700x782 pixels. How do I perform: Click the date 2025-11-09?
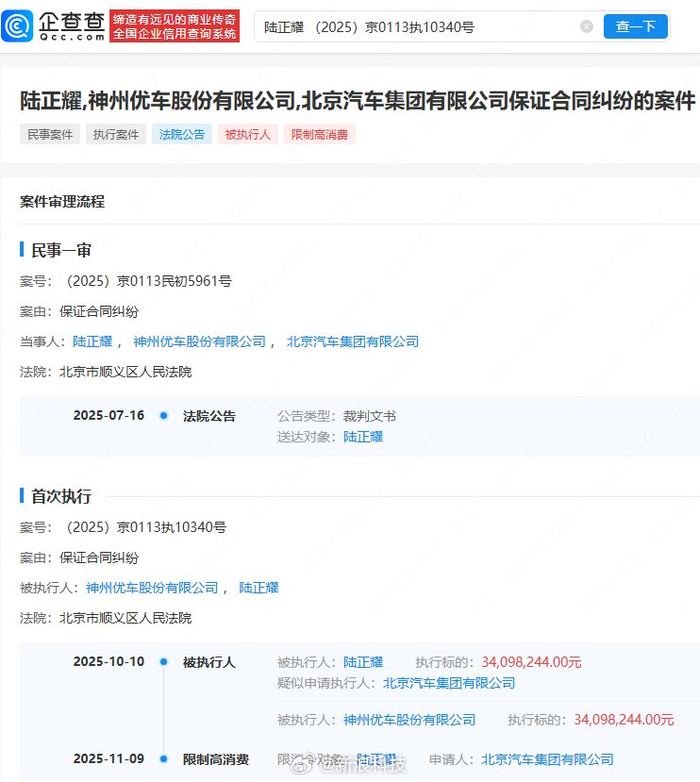coord(109,759)
